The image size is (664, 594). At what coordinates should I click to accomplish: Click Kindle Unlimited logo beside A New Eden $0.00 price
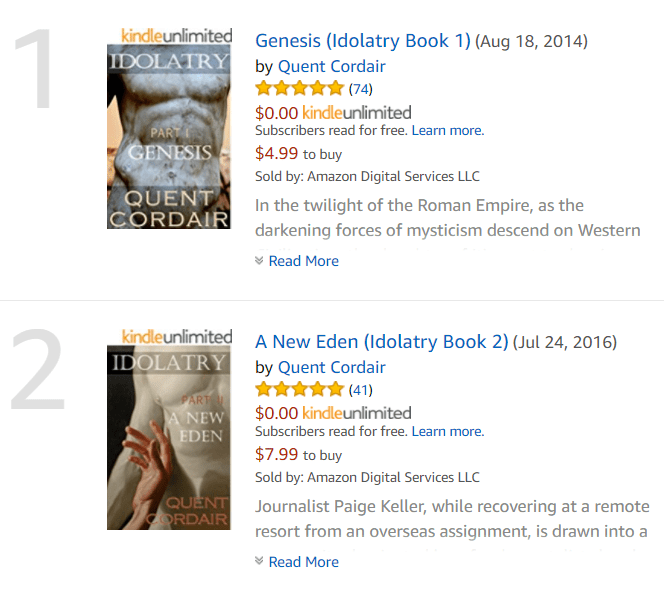tap(356, 412)
